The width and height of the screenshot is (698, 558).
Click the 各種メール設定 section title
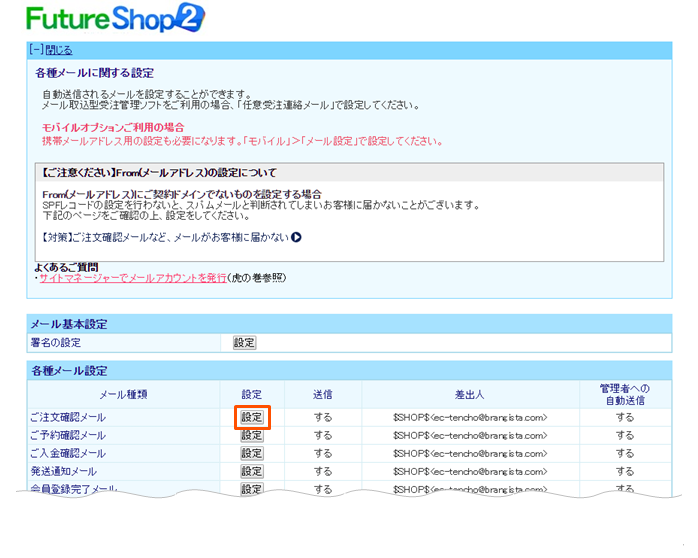tap(69, 370)
